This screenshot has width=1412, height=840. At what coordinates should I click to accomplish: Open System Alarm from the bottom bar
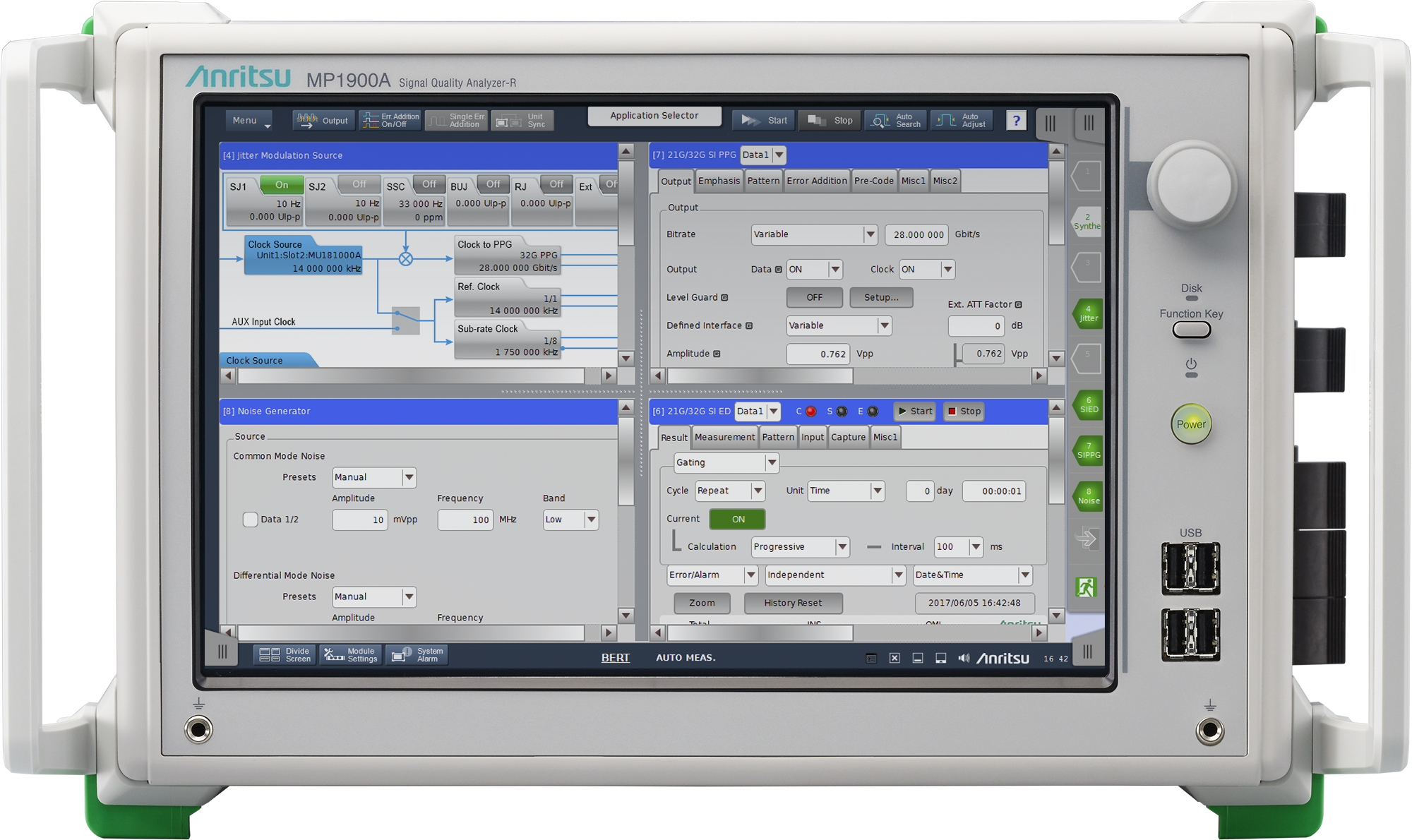coord(417,654)
